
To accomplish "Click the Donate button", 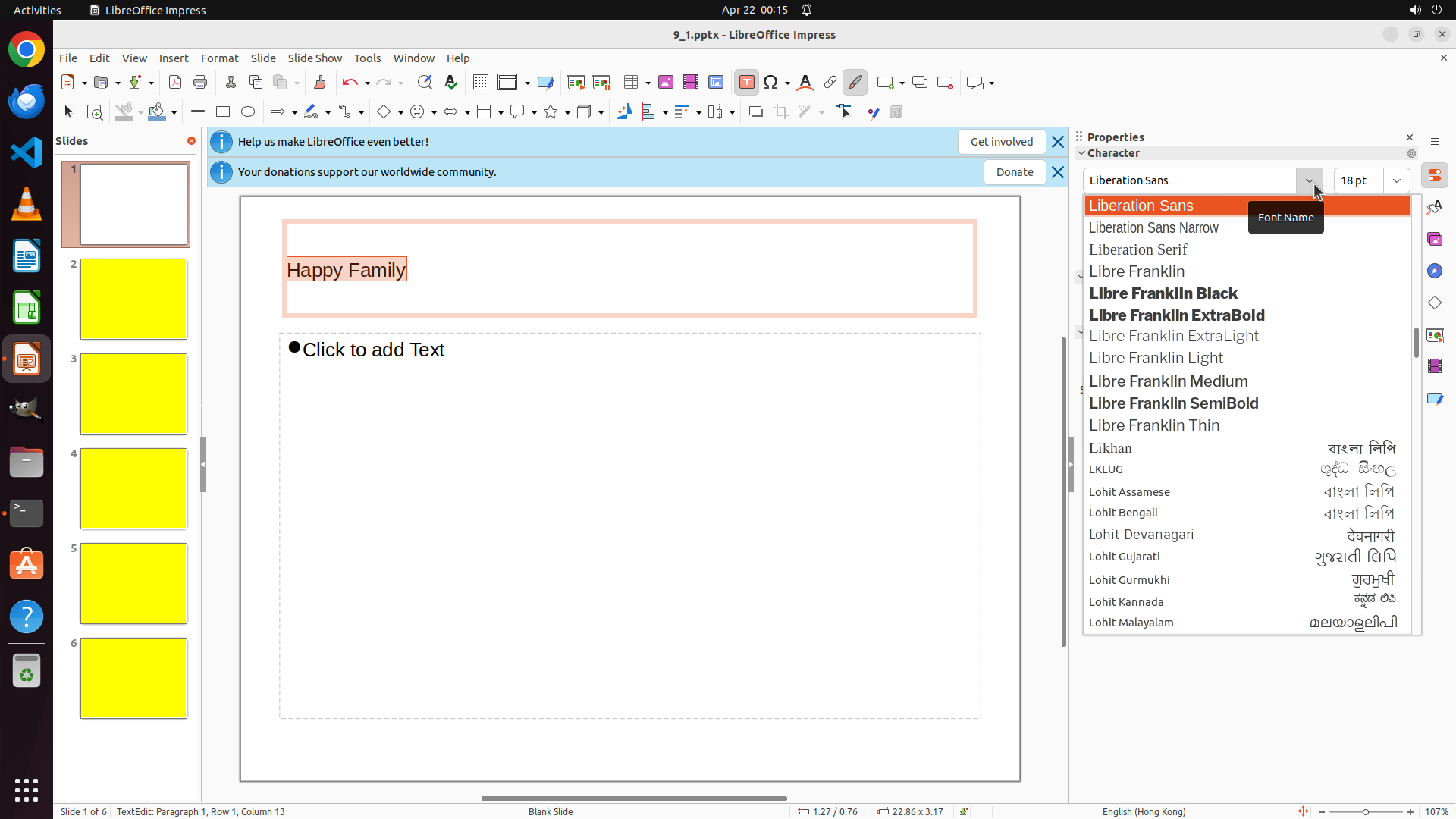I will tap(1015, 172).
